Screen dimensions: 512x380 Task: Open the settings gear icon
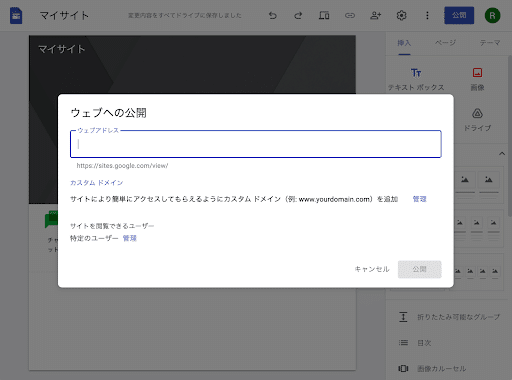click(401, 15)
